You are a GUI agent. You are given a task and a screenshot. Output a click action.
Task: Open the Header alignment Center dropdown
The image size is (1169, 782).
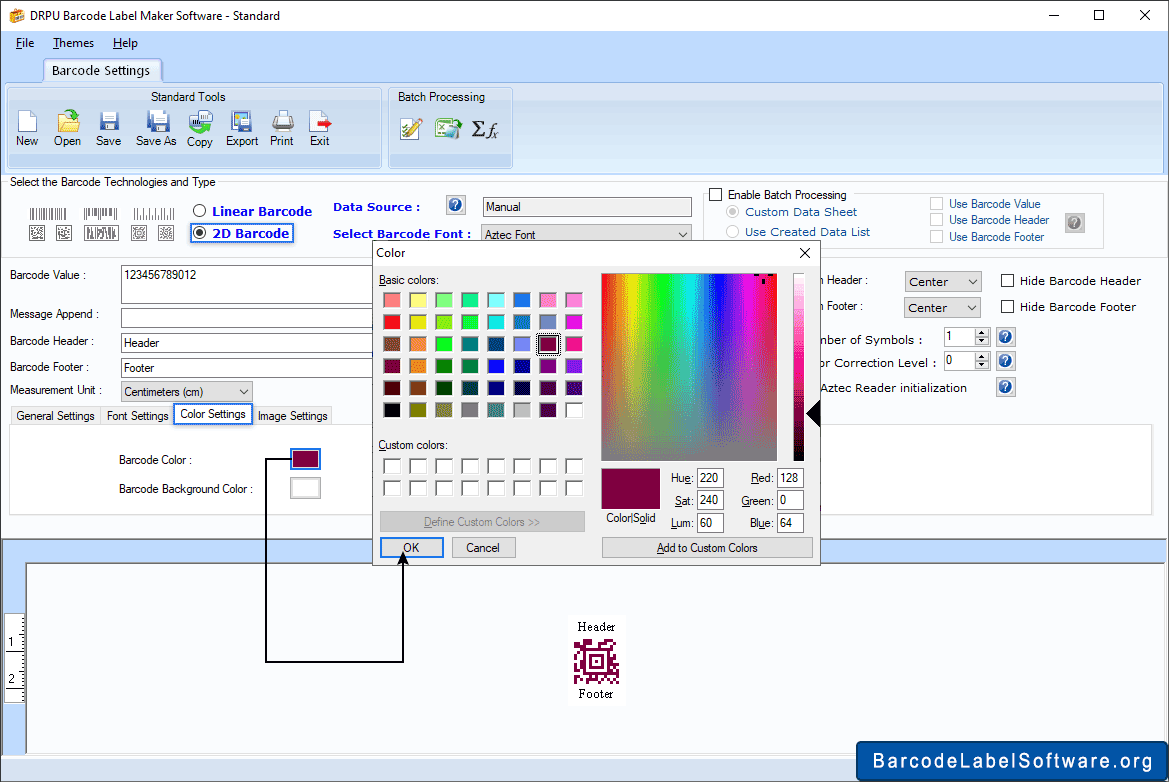point(972,282)
